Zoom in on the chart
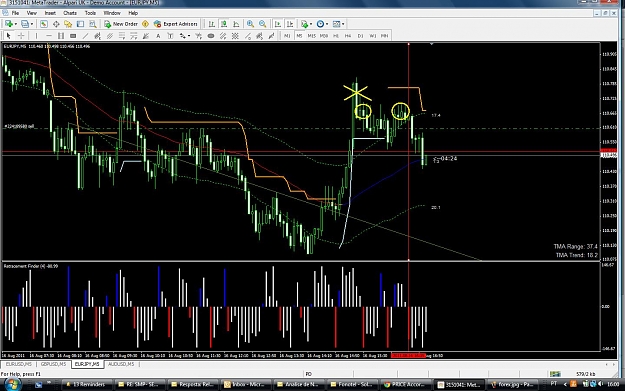 coord(250,24)
